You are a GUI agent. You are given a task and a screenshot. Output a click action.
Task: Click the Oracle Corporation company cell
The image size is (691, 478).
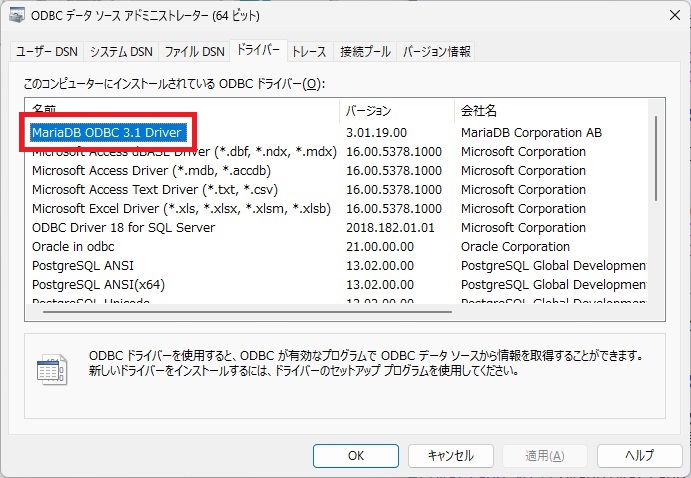click(x=515, y=246)
